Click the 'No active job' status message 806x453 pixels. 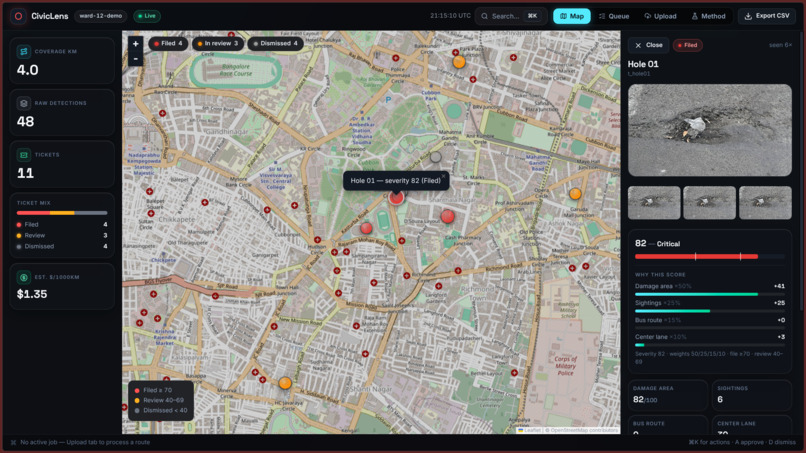click(x=85, y=442)
